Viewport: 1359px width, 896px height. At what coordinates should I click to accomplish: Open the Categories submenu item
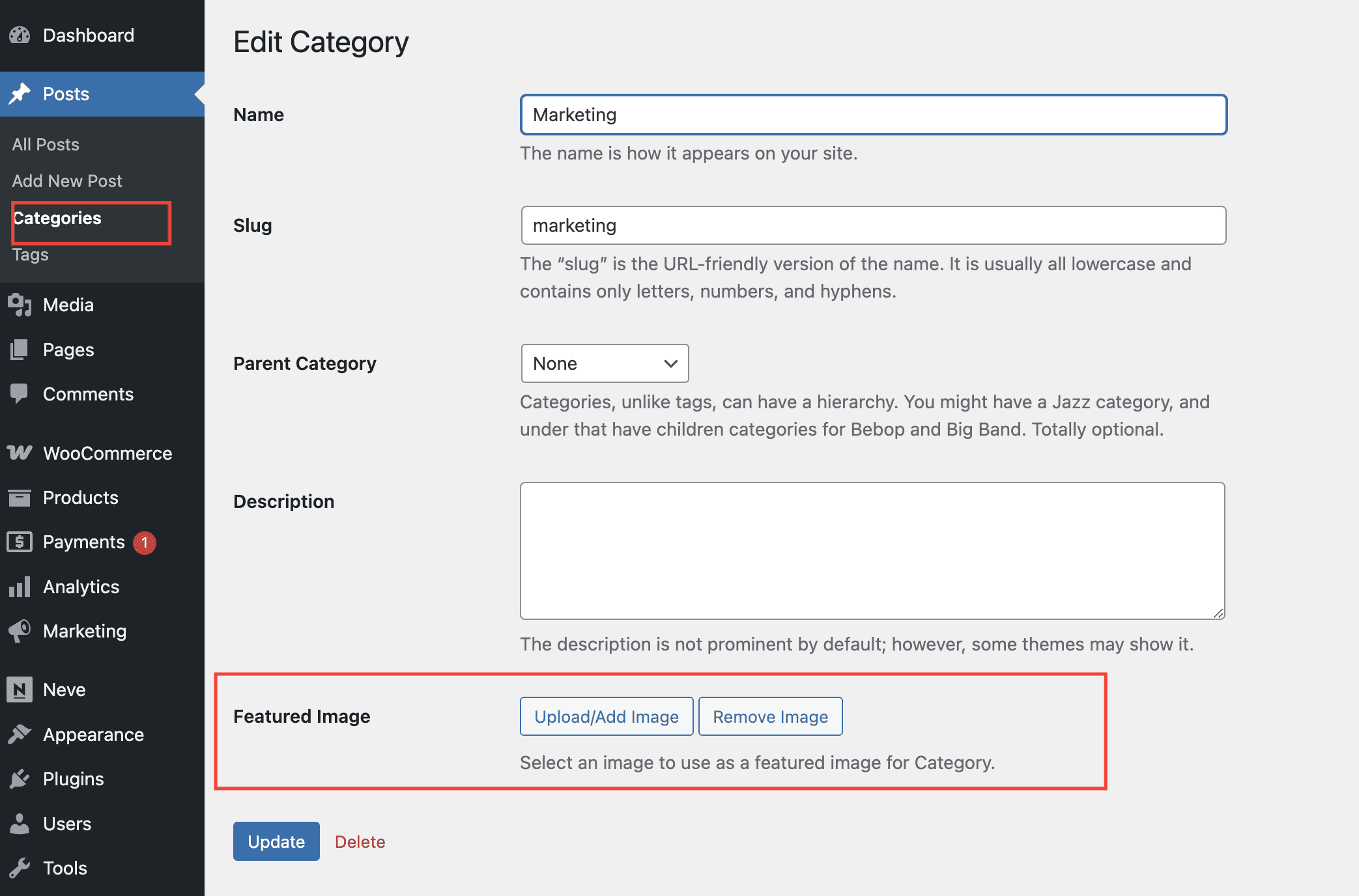[57, 218]
